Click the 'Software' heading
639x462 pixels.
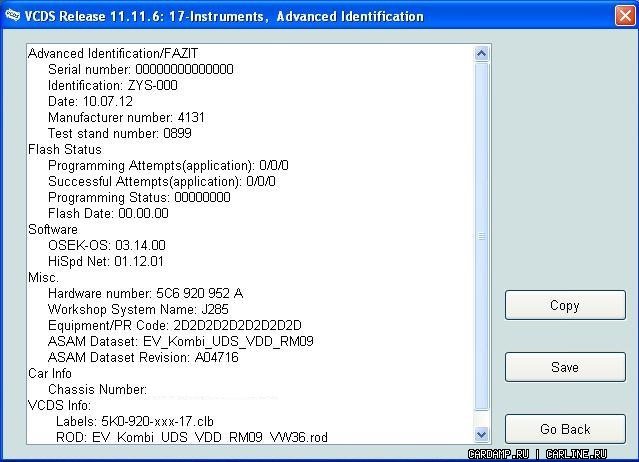tap(53, 229)
